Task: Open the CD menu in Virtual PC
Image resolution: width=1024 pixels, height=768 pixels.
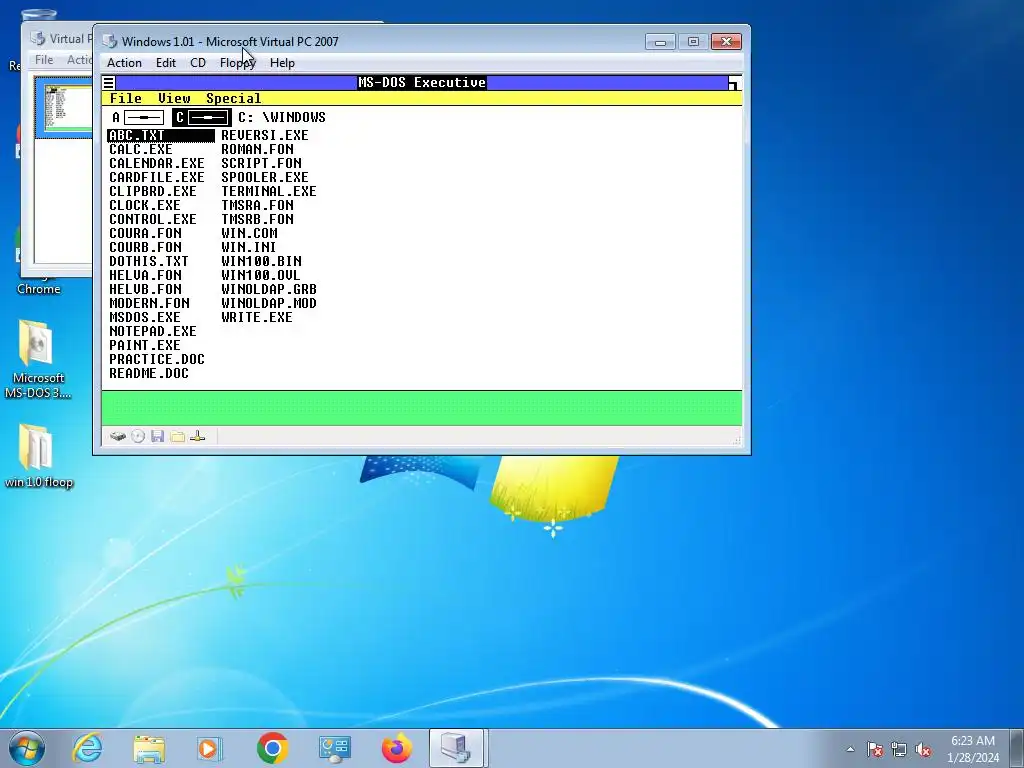Action: 198,63
